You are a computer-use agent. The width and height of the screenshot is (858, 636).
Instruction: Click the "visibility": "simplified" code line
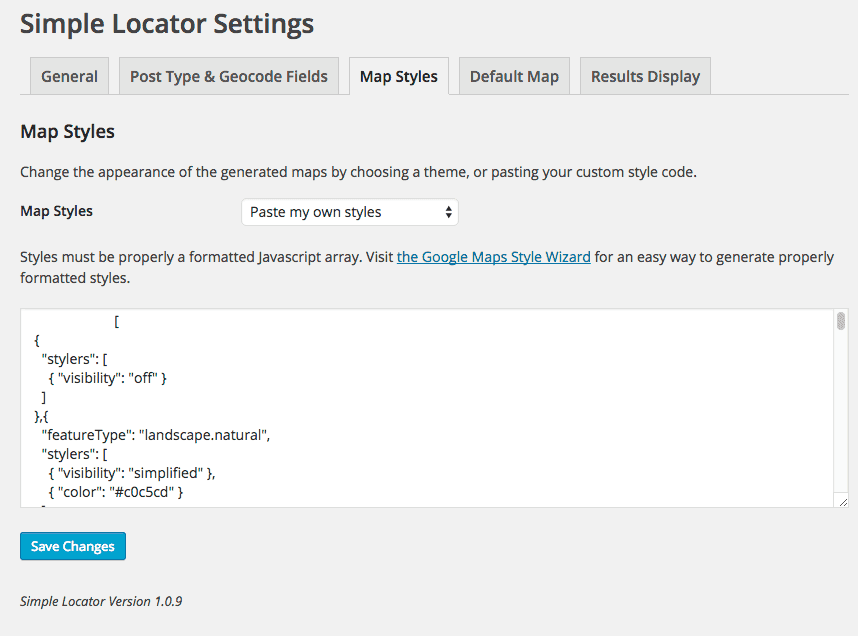[131, 473]
